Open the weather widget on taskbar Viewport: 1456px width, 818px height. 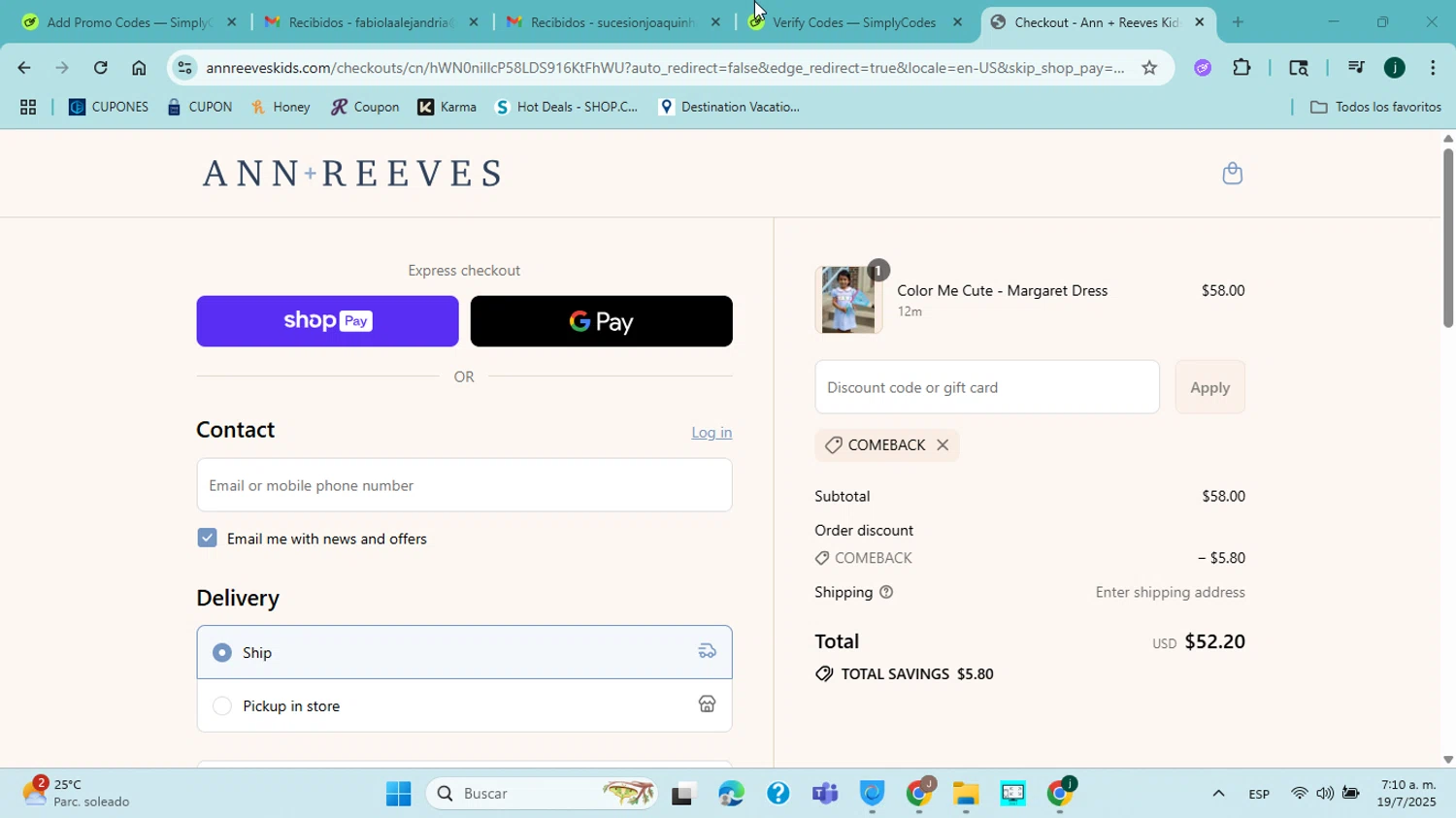pos(78,793)
